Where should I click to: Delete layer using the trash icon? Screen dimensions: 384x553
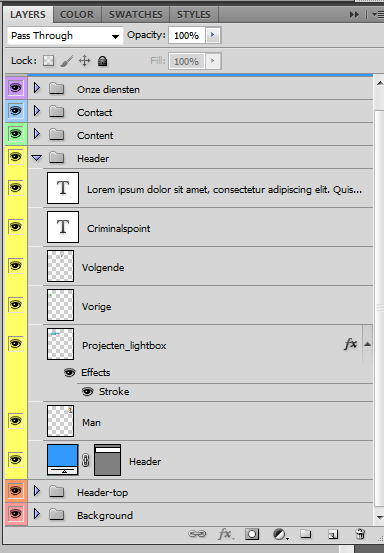[x=360, y=534]
